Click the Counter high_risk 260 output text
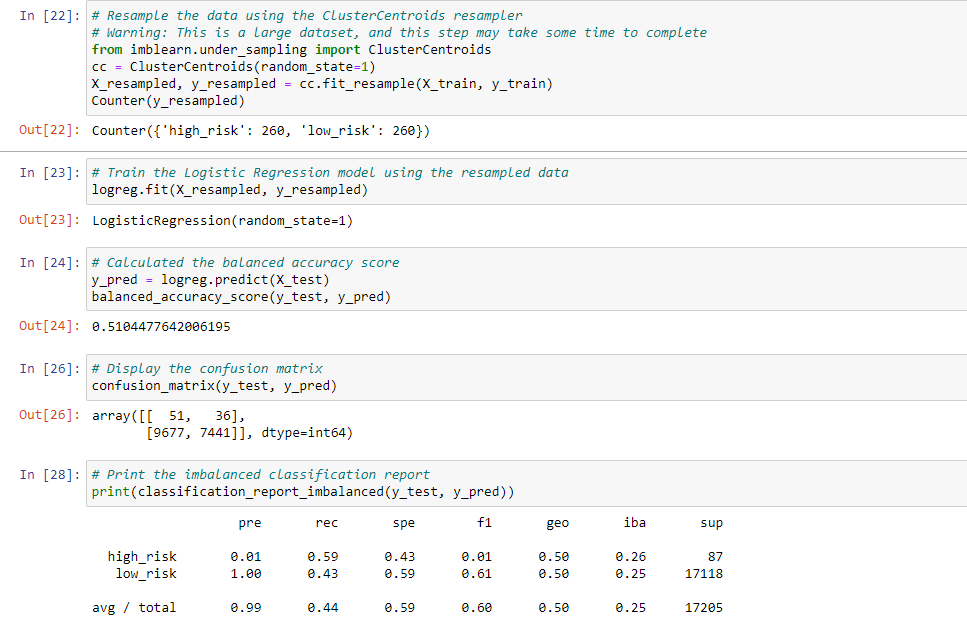 pos(261,131)
